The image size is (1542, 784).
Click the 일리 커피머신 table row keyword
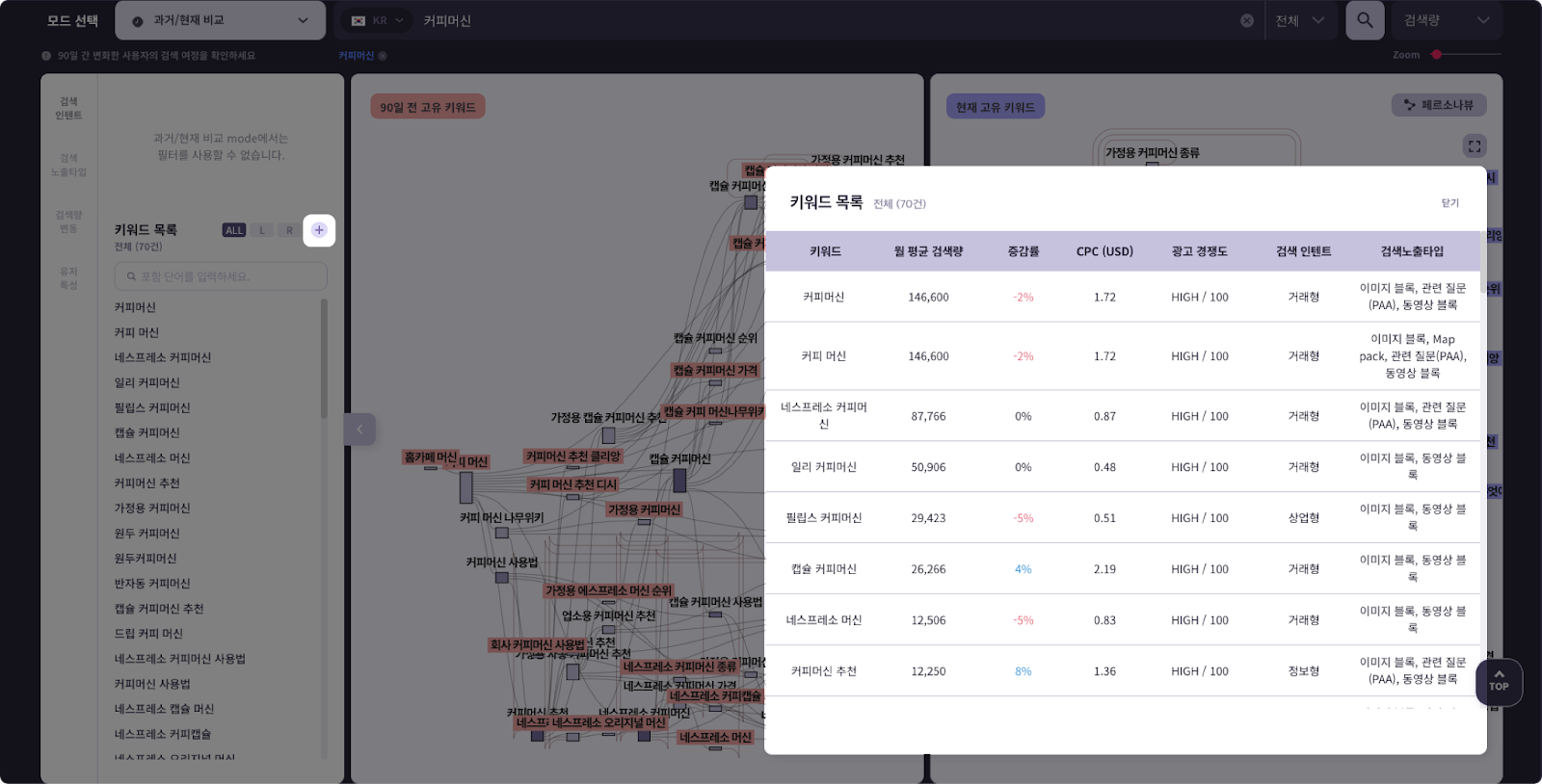(x=824, y=467)
